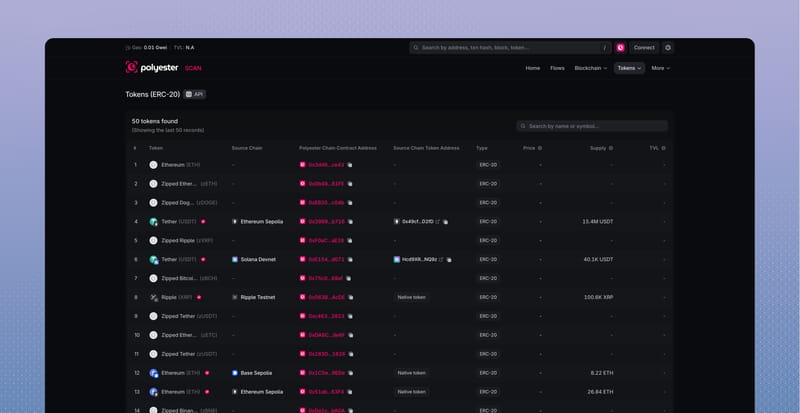Copy contract address in Ripple (XRP) row
This screenshot has height=413, width=800.
[351, 297]
